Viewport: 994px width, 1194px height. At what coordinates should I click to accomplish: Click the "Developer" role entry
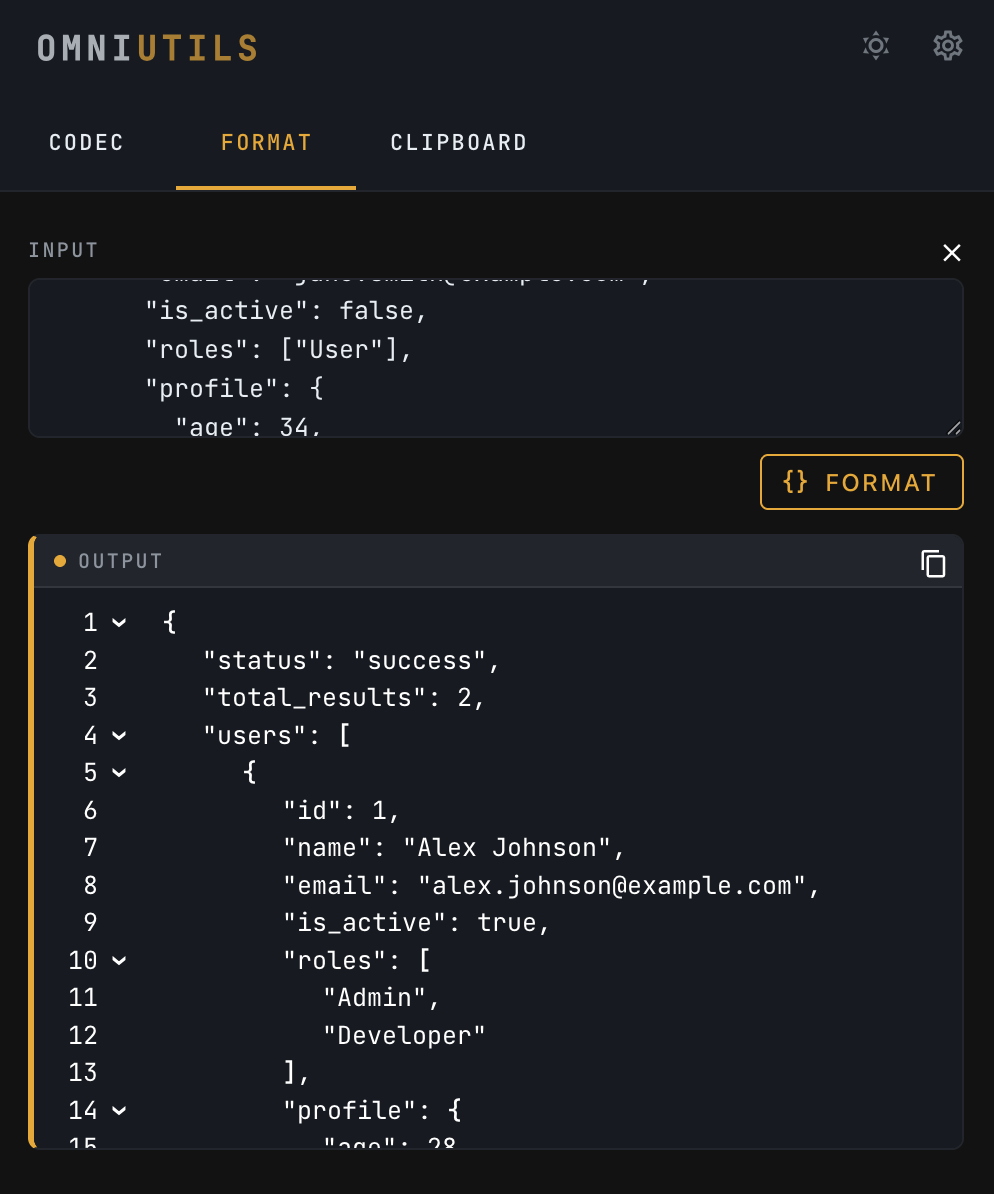(404, 1035)
